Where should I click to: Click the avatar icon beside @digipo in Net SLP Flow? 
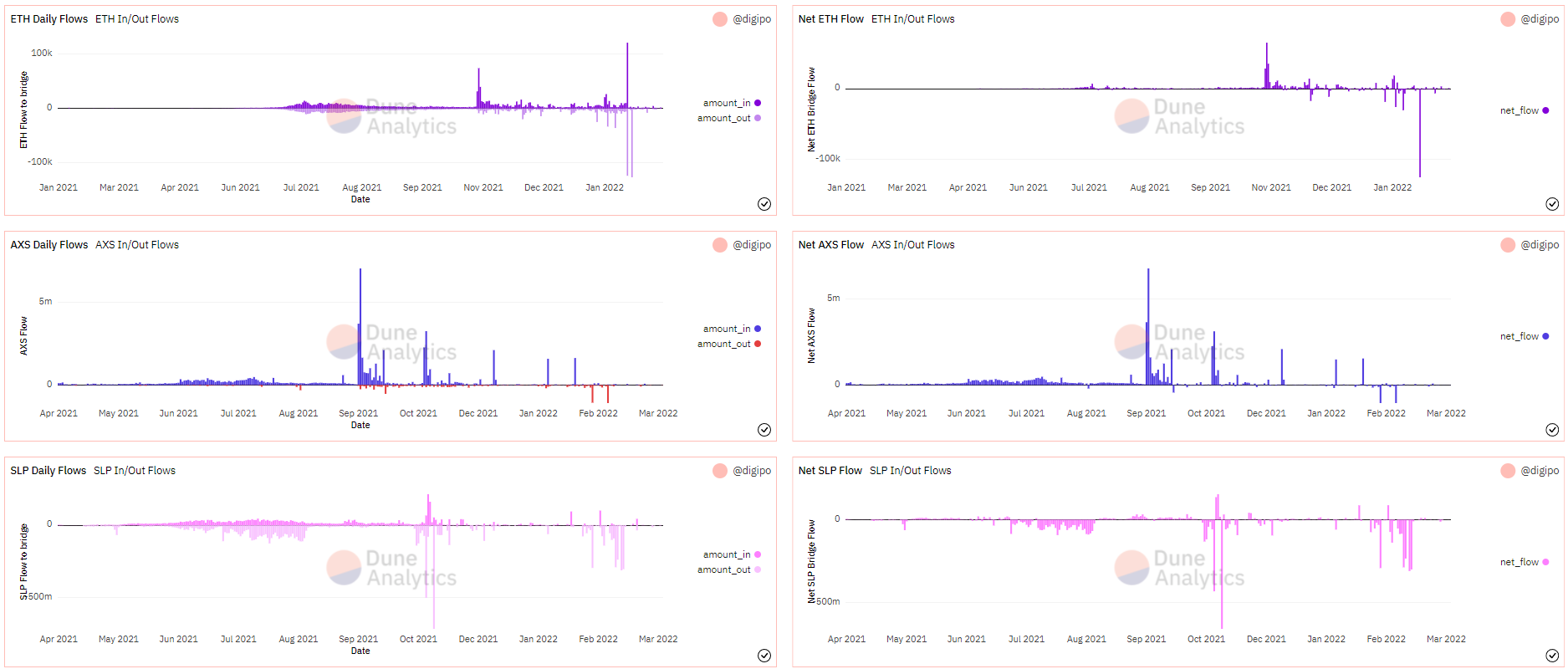1508,471
